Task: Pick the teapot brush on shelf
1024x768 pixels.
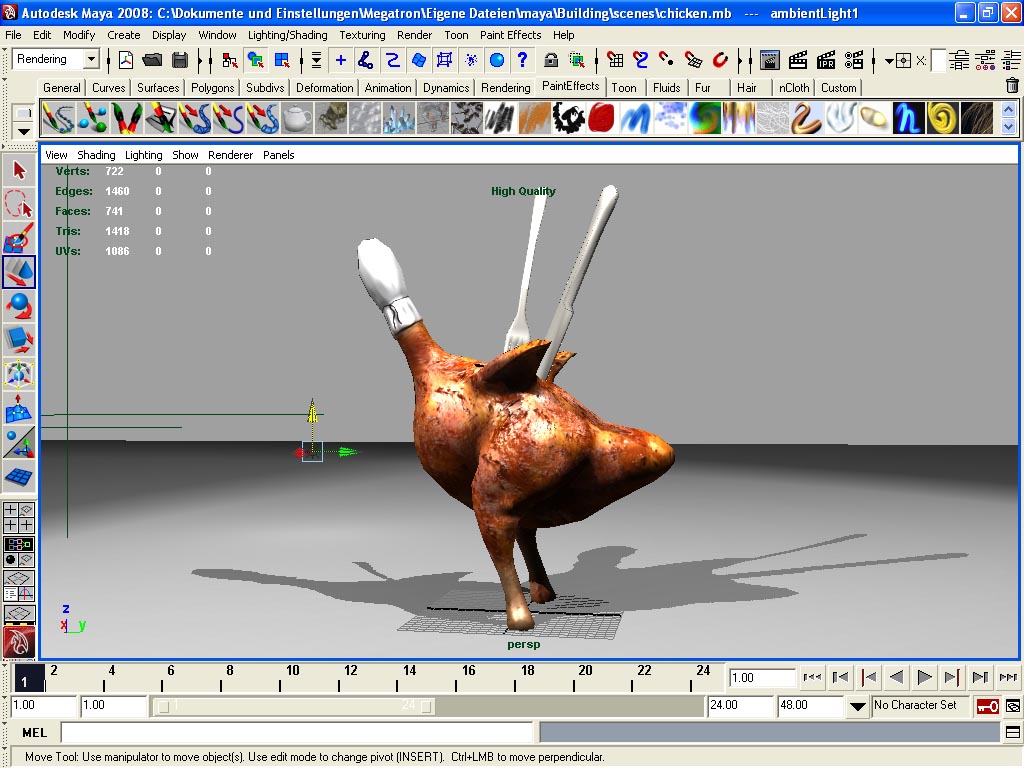Action: coord(296,119)
